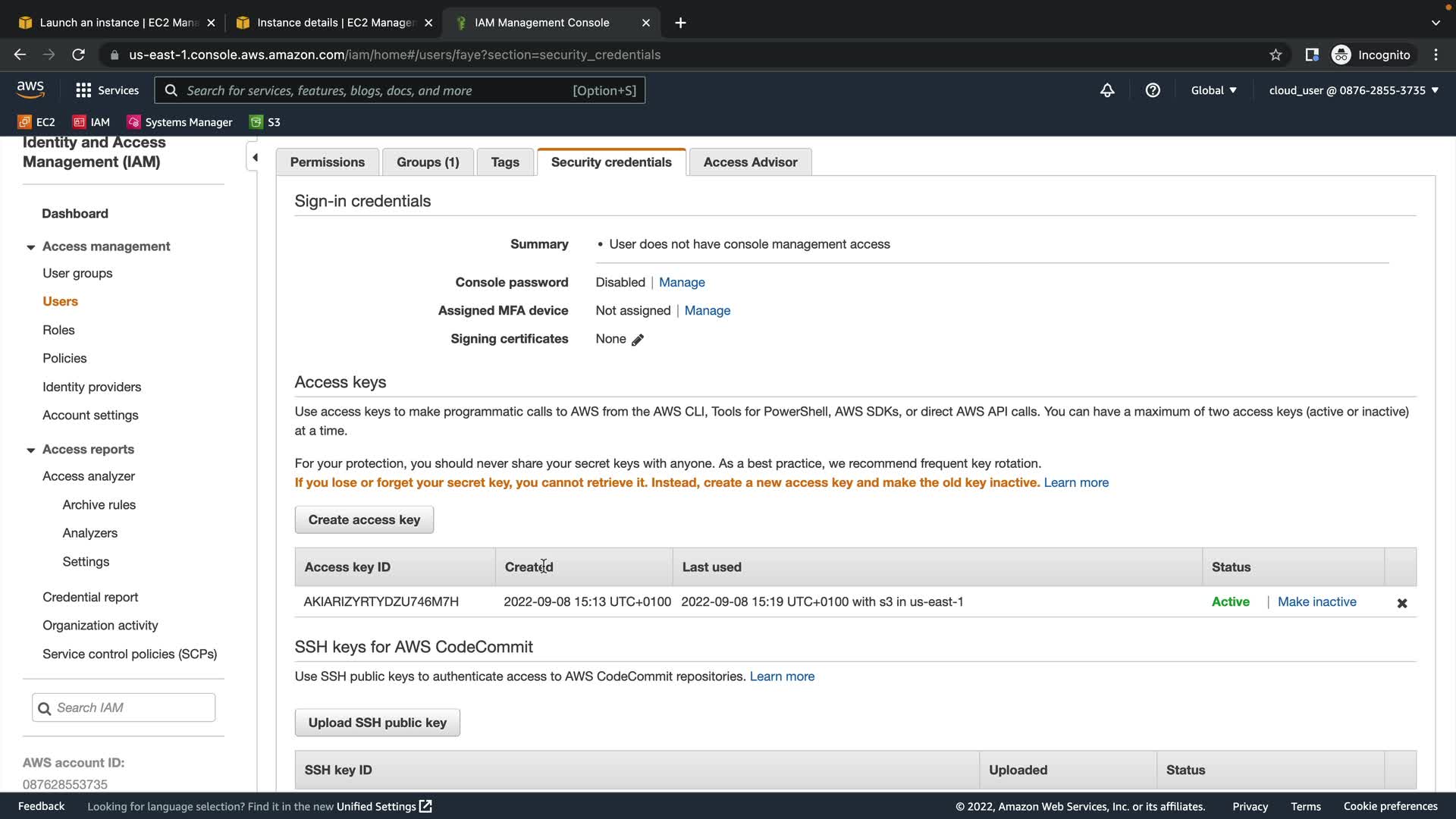Click Make inactive for the access key

[1316, 601]
